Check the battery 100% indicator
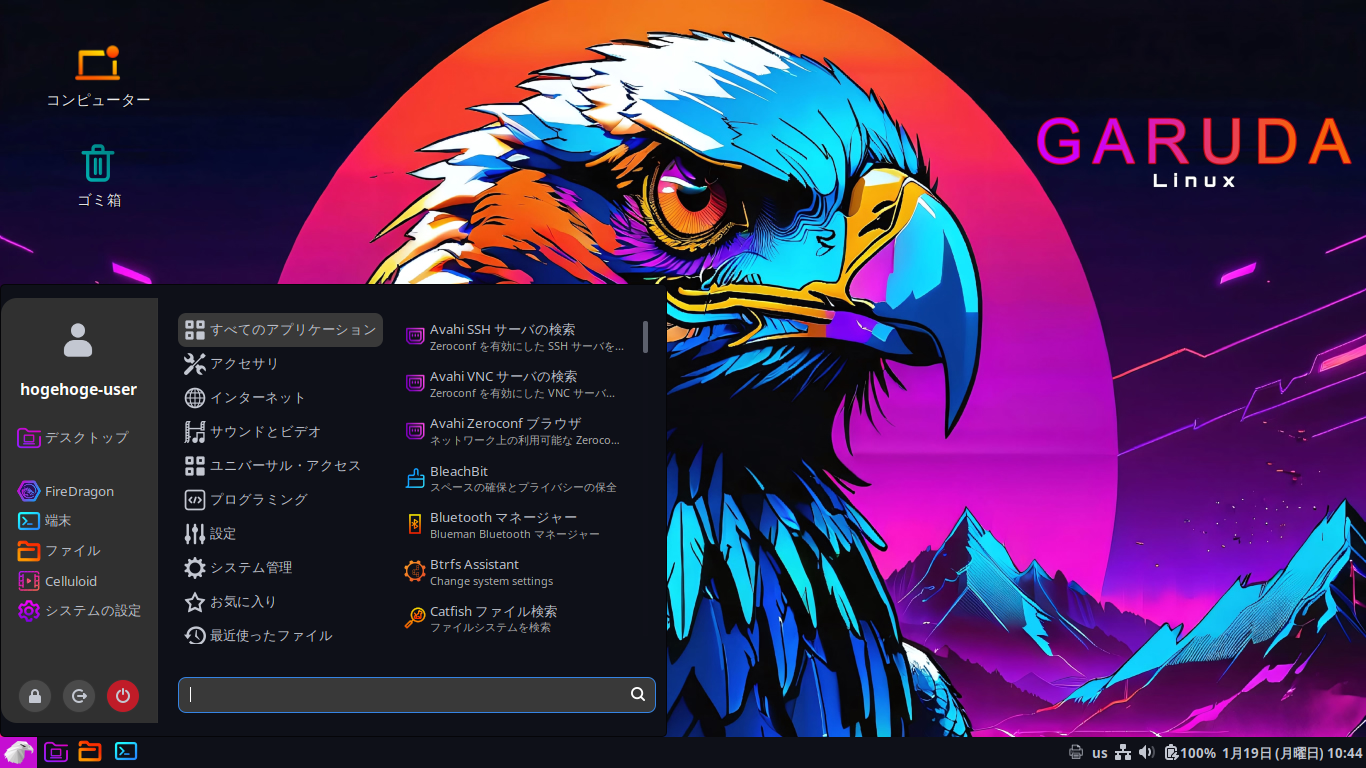The width and height of the screenshot is (1366, 768). point(1190,753)
